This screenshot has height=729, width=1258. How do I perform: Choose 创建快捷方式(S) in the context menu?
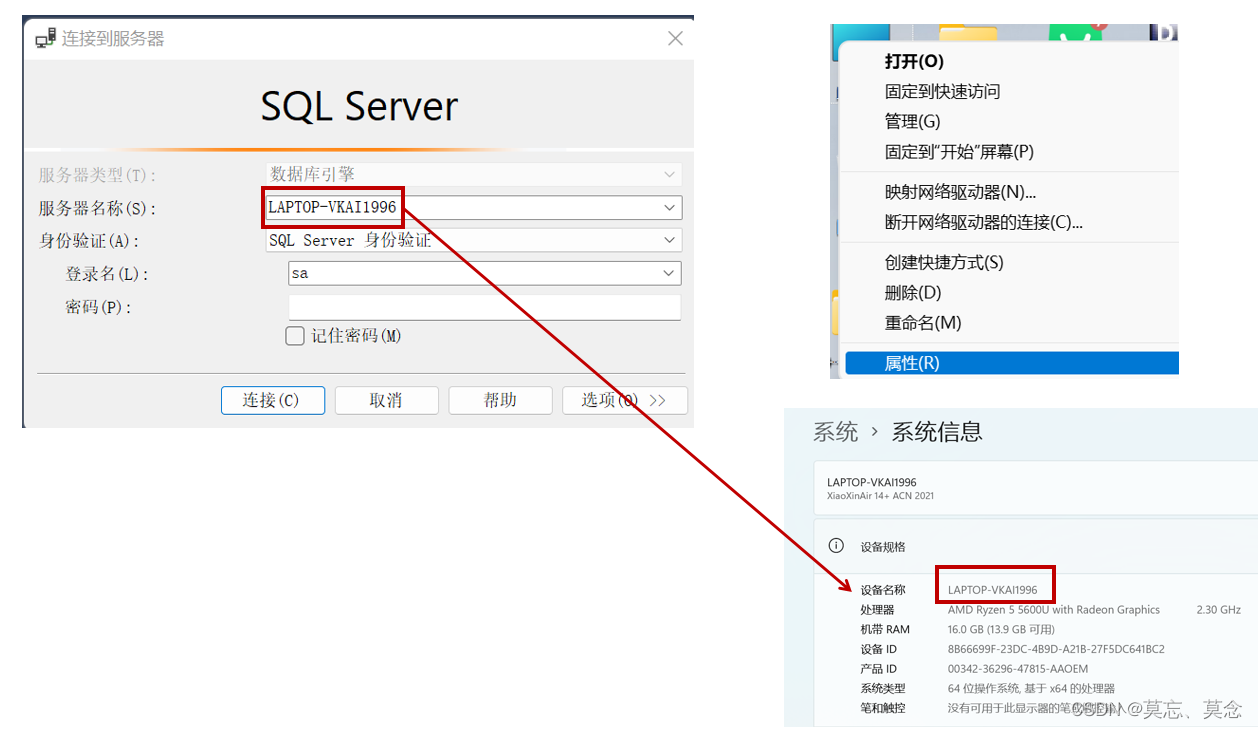(1010, 263)
